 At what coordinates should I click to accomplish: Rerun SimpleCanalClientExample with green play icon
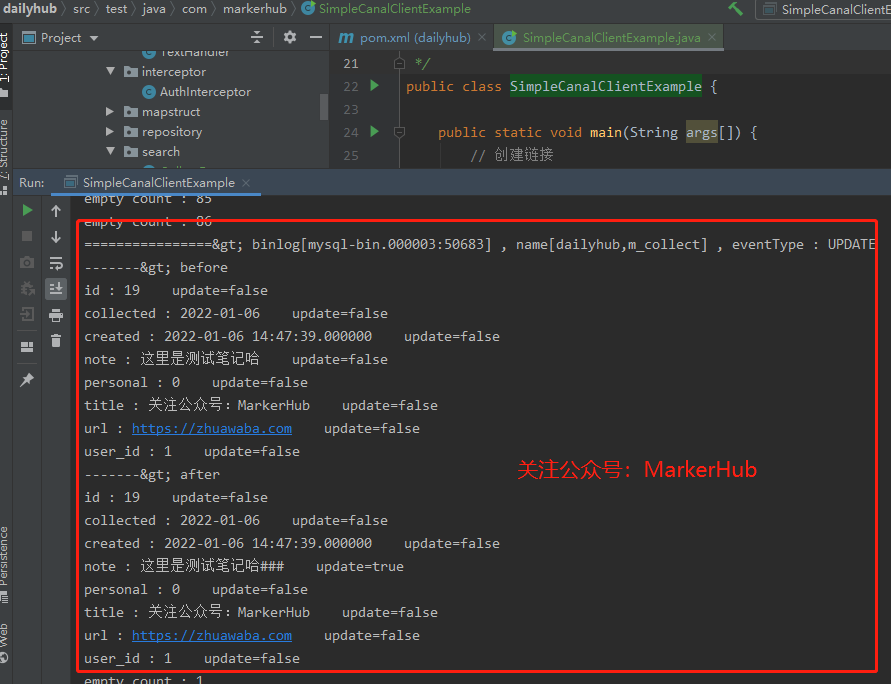(27, 210)
